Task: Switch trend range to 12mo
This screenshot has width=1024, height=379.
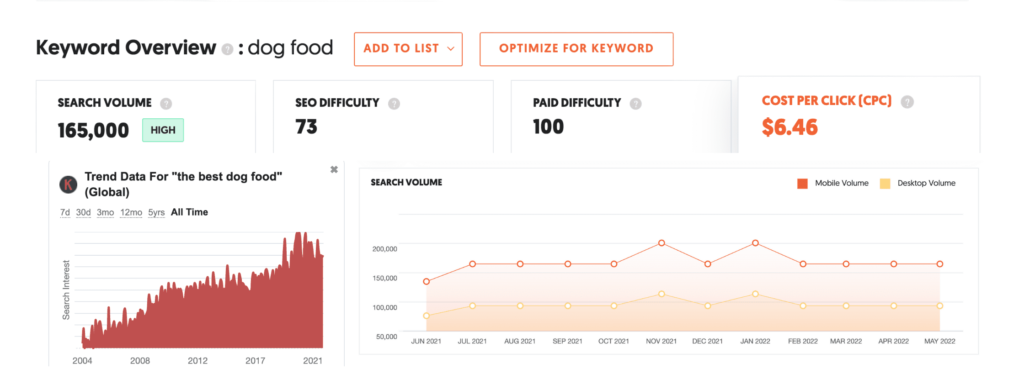Action: tap(131, 212)
